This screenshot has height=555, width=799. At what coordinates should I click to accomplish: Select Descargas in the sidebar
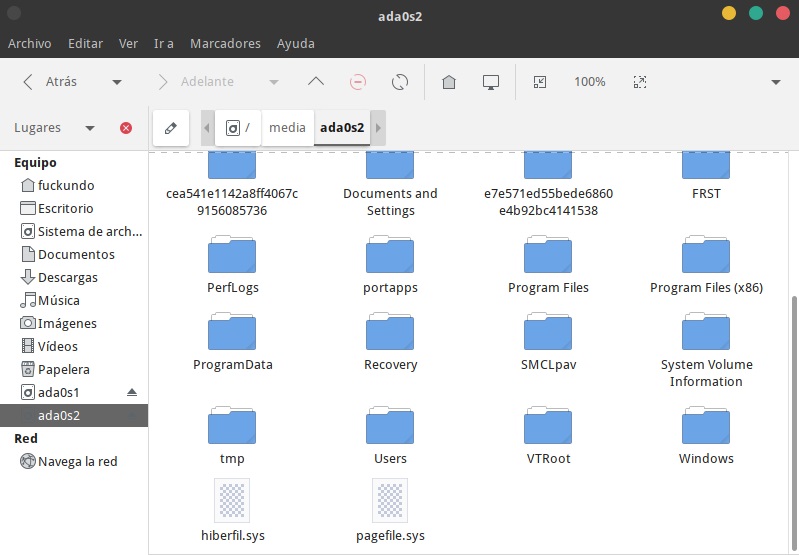pyautogui.click(x=74, y=277)
